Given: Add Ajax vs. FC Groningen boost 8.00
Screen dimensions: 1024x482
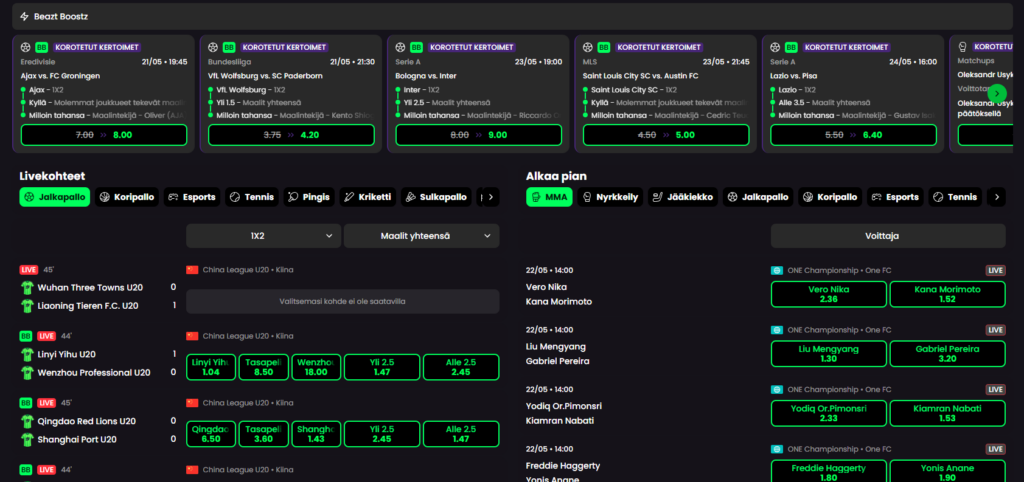Looking at the screenshot, I should (104, 135).
